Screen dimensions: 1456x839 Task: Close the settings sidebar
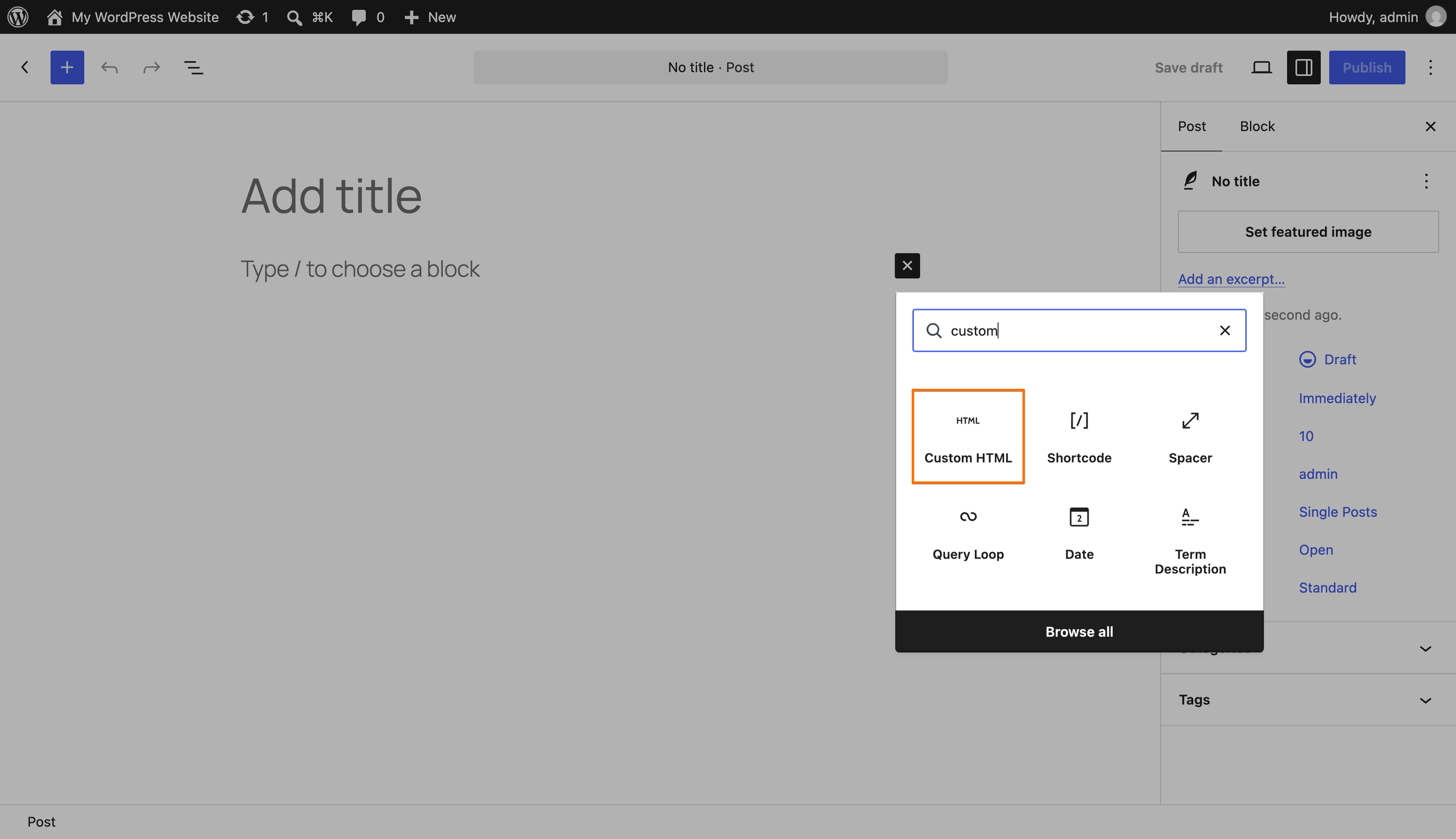point(1430,126)
